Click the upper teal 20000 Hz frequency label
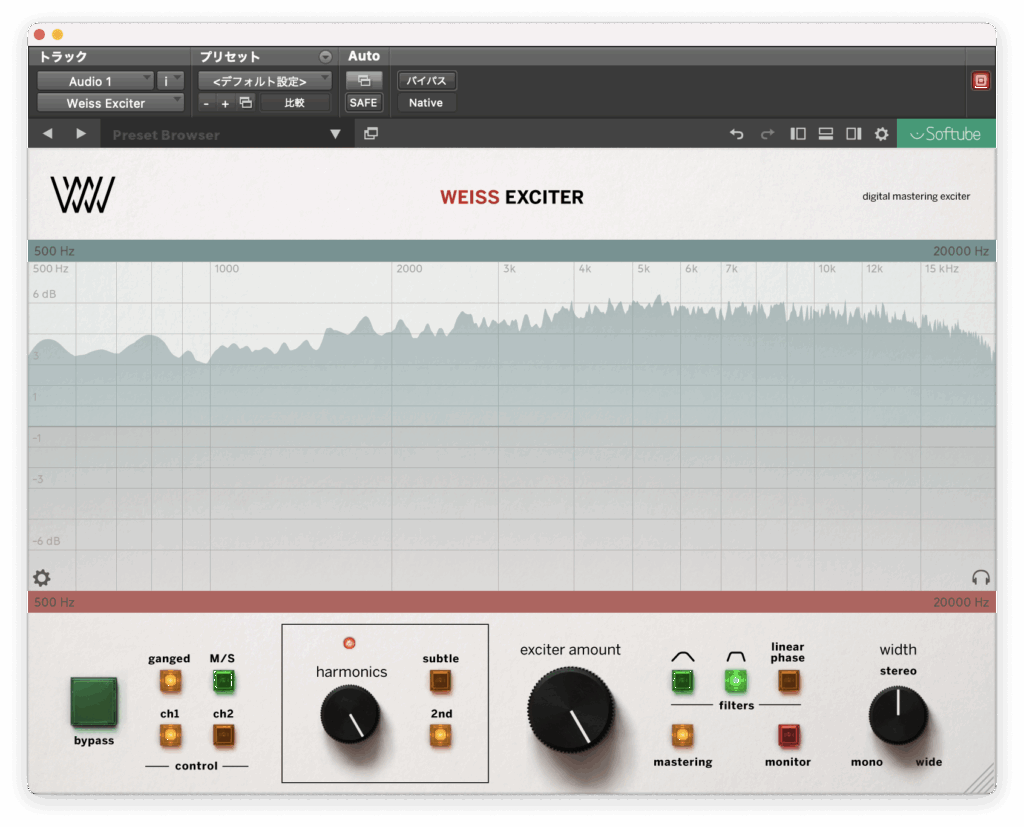The width and height of the screenshot is (1024, 827). (961, 251)
